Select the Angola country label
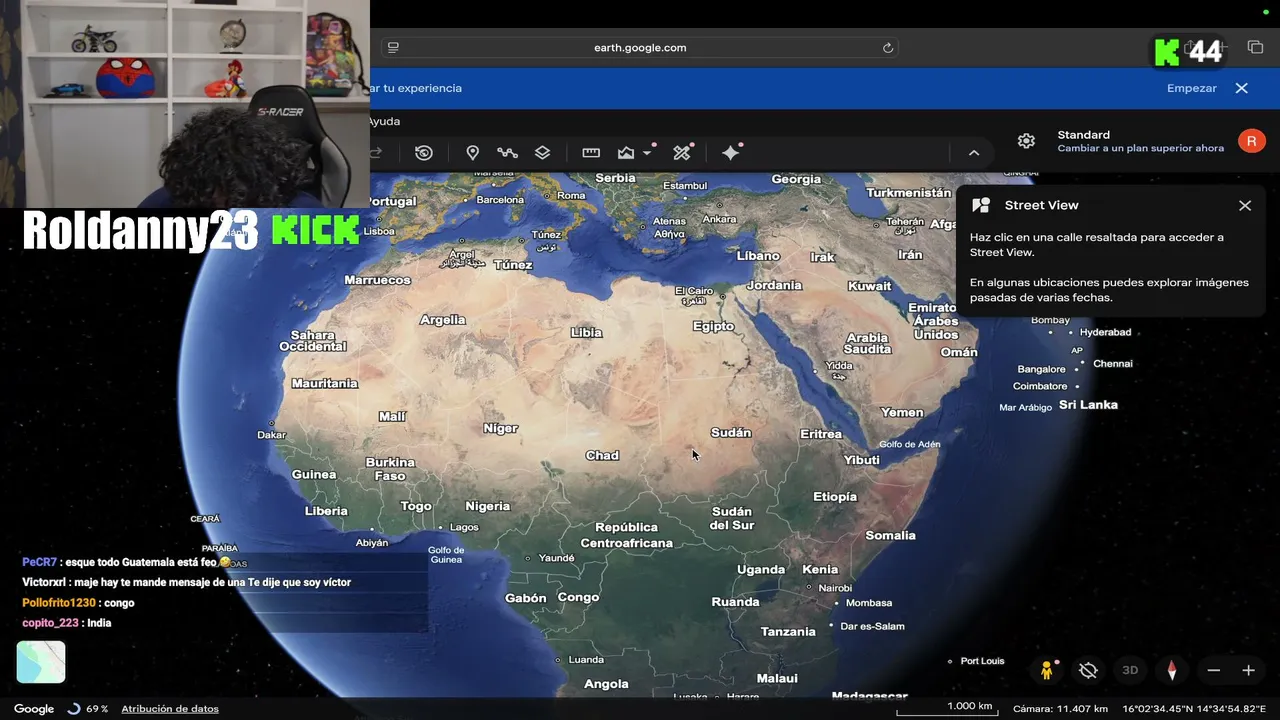Viewport: 1280px width, 720px height. point(606,684)
